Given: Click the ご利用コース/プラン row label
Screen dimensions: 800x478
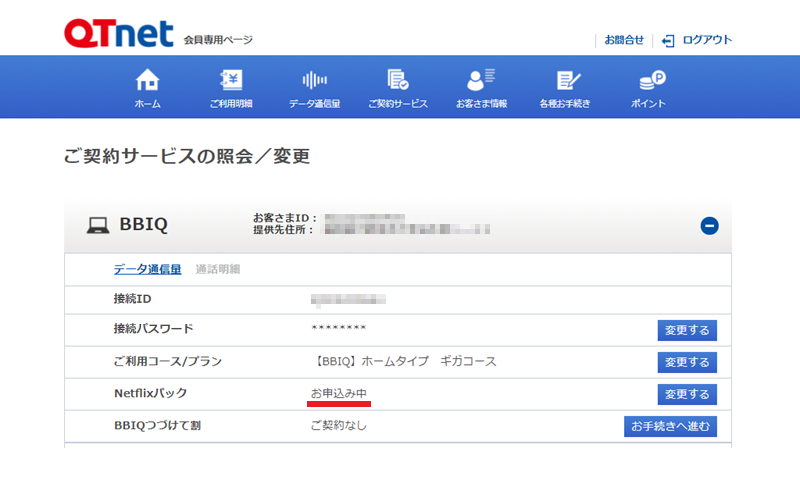Looking at the screenshot, I should (x=167, y=361).
